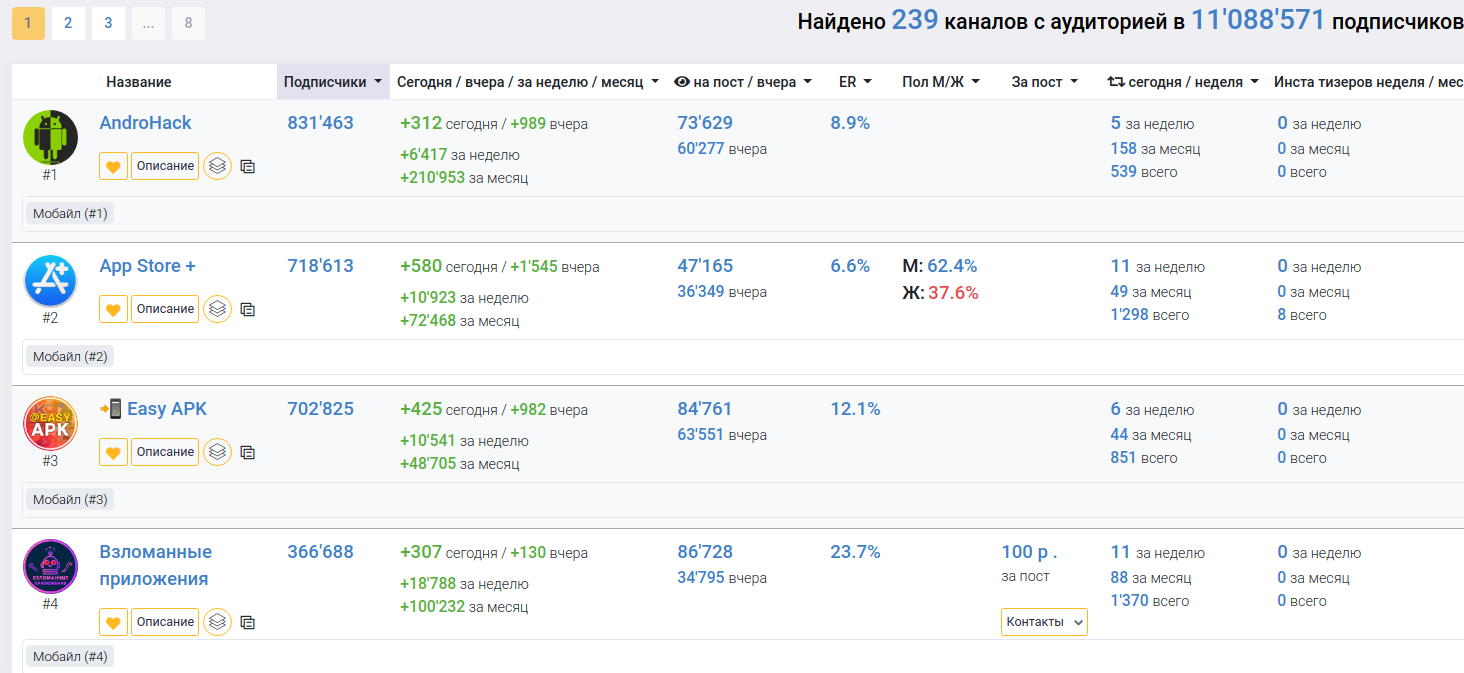Viewport: 1464px width, 673px height.
Task: Open the layers icon for App Store +
Action: (218, 309)
